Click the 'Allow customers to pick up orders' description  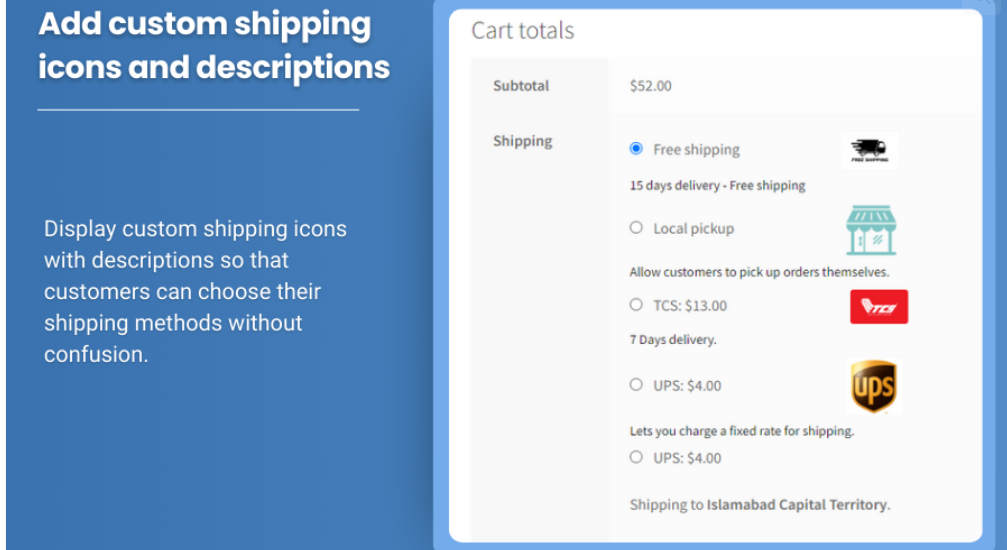[759, 272]
